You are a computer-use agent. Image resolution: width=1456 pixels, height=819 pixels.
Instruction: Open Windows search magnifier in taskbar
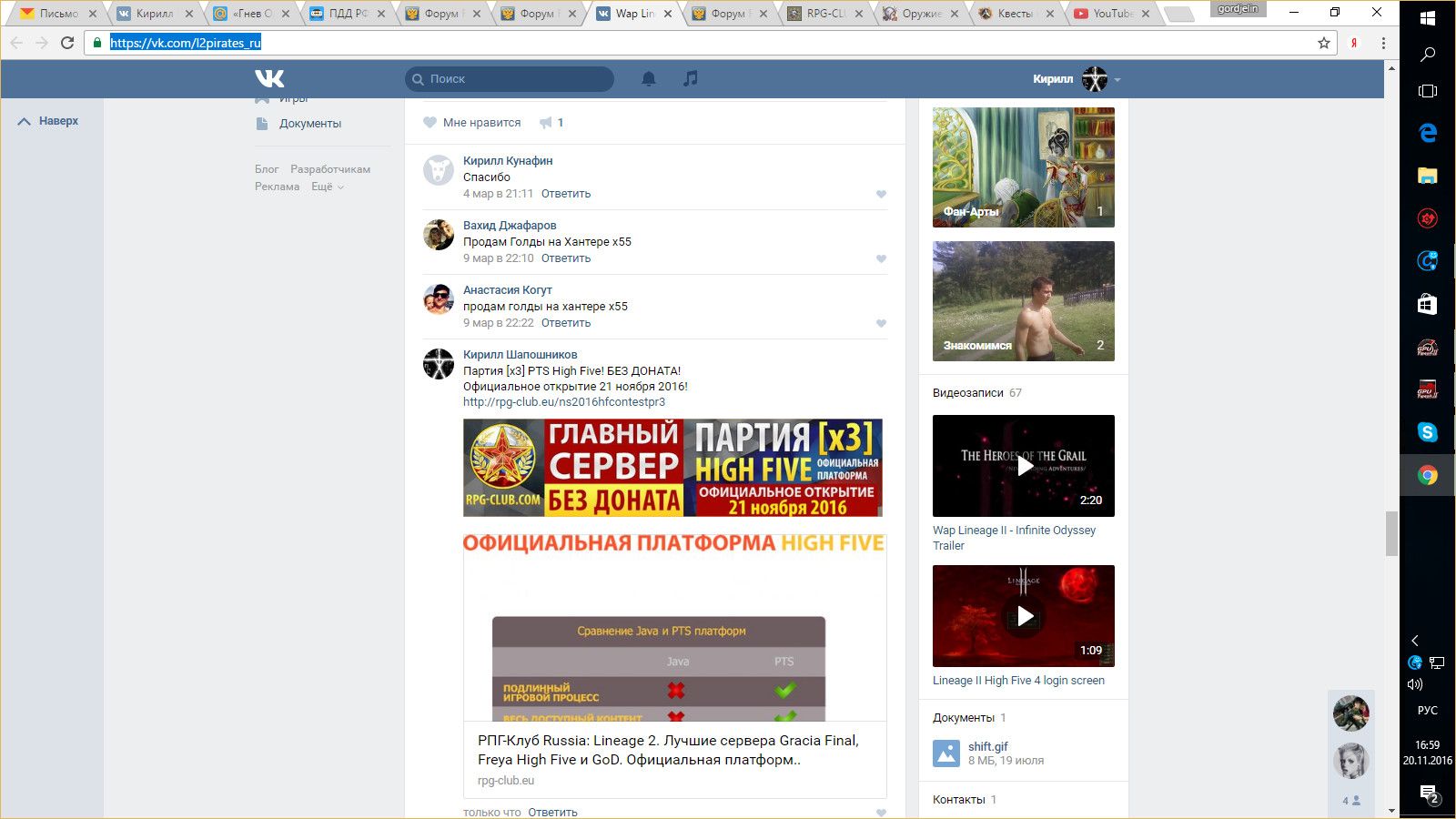[1428, 55]
